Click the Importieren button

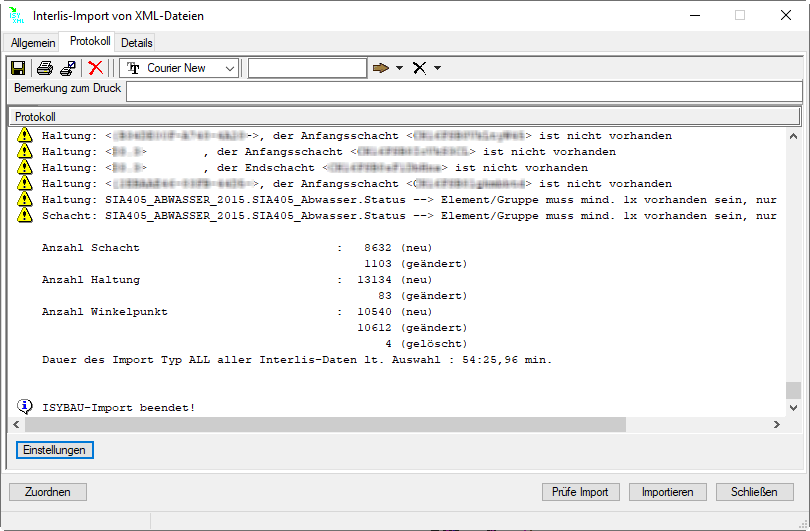pos(669,492)
